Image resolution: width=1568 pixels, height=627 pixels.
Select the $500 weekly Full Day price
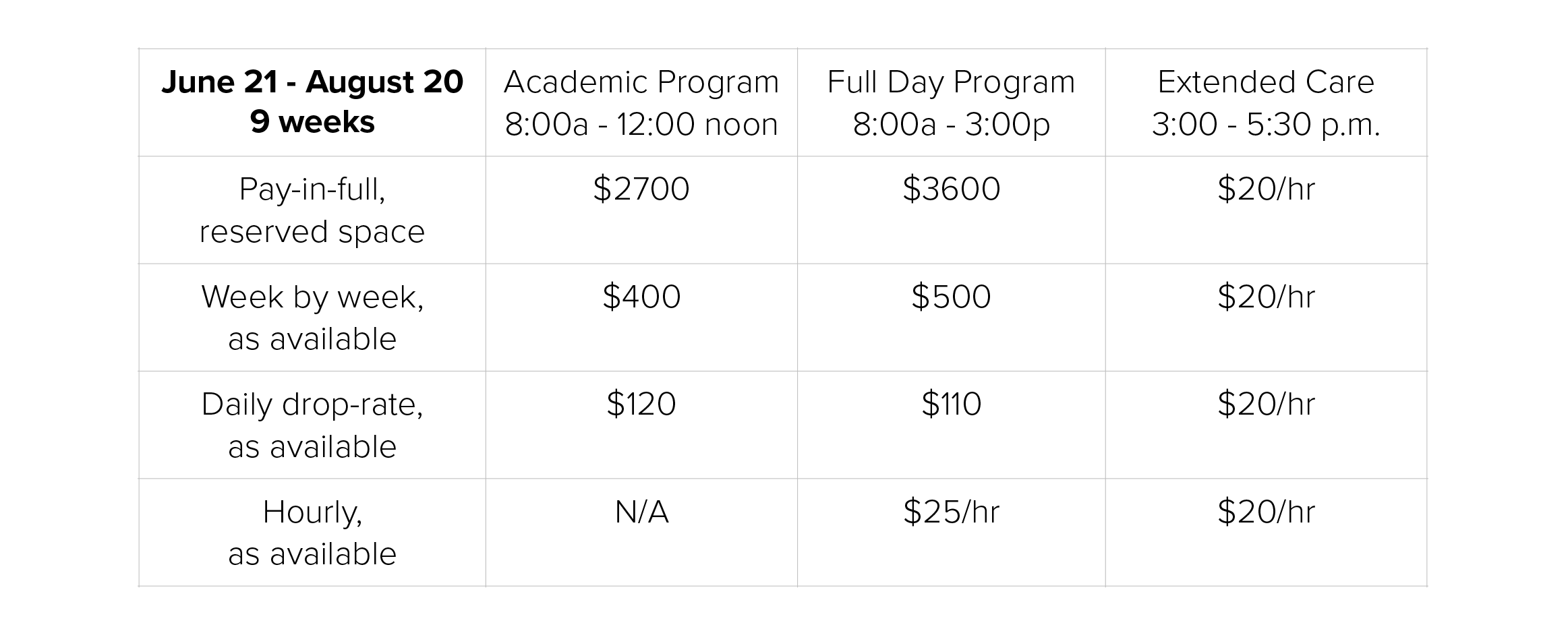coord(951,297)
